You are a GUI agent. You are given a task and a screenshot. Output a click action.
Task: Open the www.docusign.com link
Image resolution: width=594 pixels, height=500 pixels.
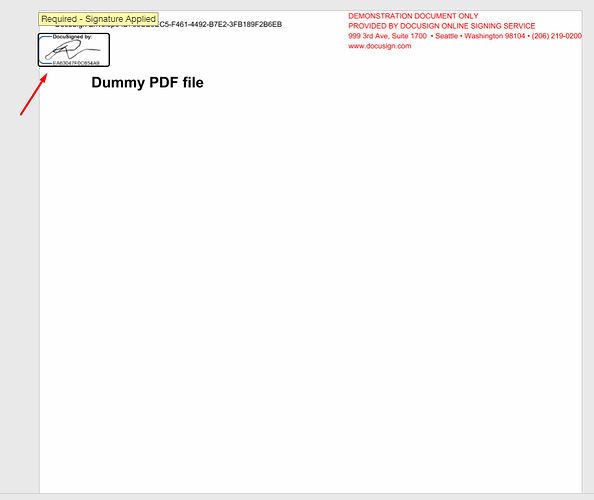coord(380,46)
